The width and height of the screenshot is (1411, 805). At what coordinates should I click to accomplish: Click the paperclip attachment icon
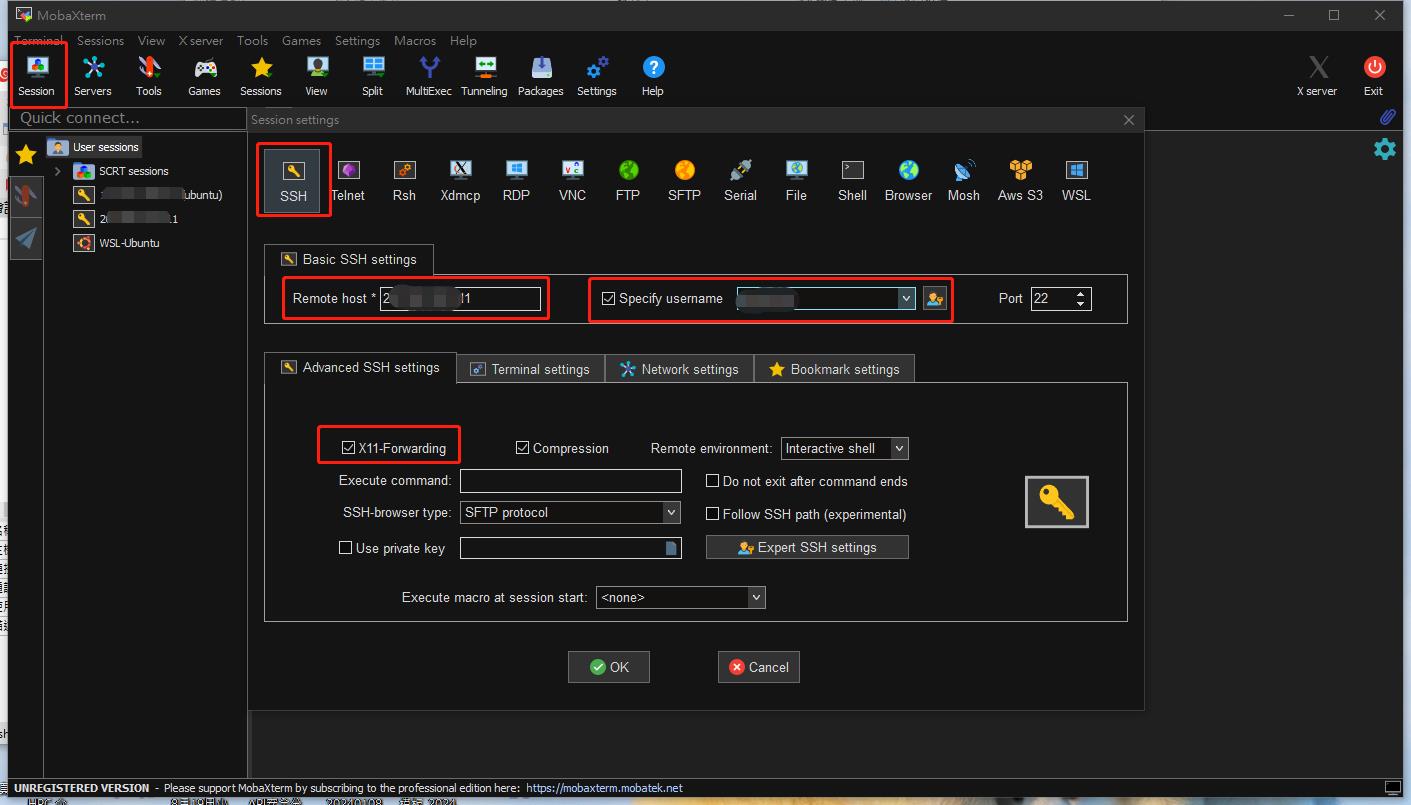[1388, 117]
